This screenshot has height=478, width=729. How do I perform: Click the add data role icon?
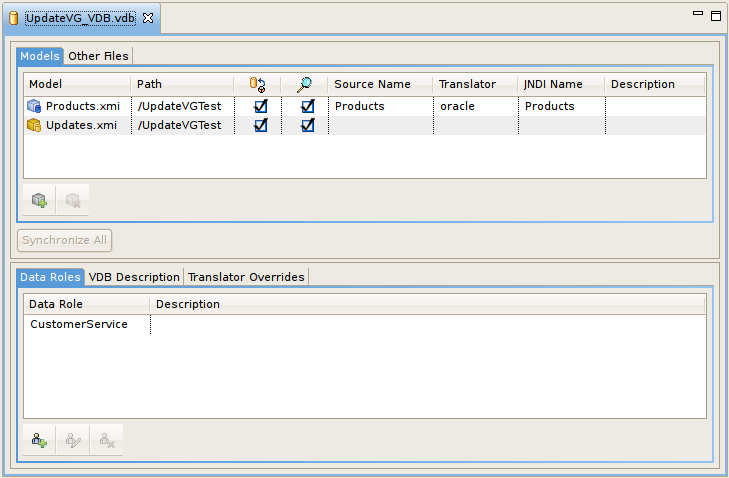[x=39, y=440]
